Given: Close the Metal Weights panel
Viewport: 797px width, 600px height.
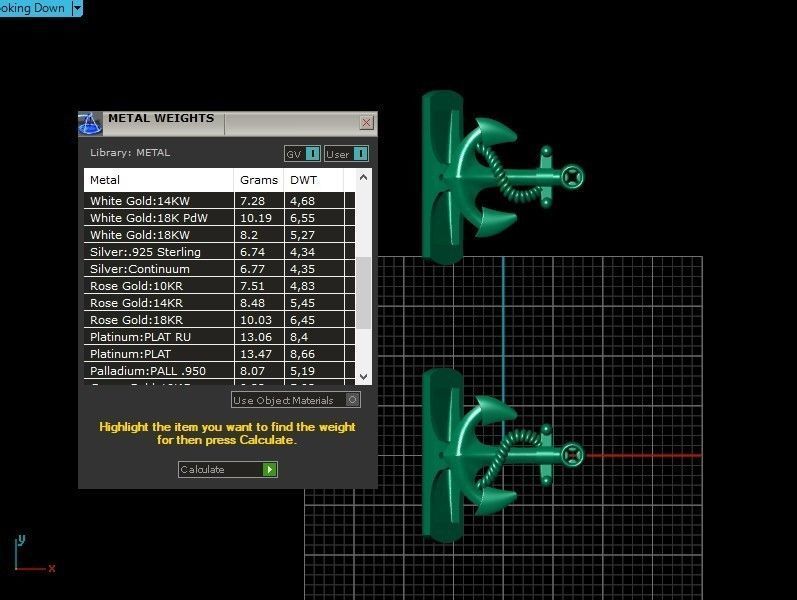Looking at the screenshot, I should [x=366, y=123].
